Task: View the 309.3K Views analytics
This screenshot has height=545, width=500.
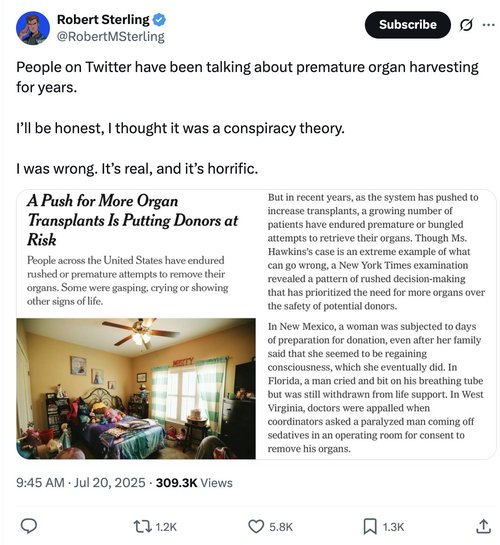Action: [194, 482]
